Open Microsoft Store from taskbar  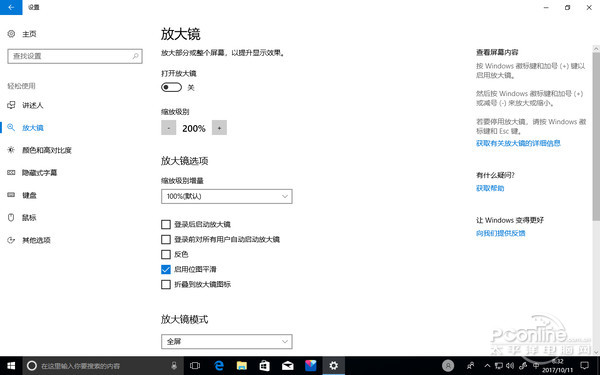264,366
